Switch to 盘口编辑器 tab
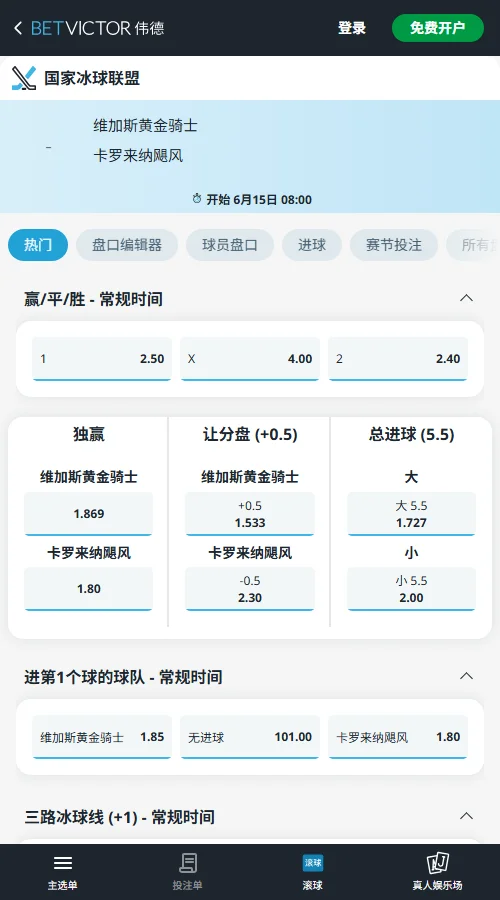 tap(127, 245)
